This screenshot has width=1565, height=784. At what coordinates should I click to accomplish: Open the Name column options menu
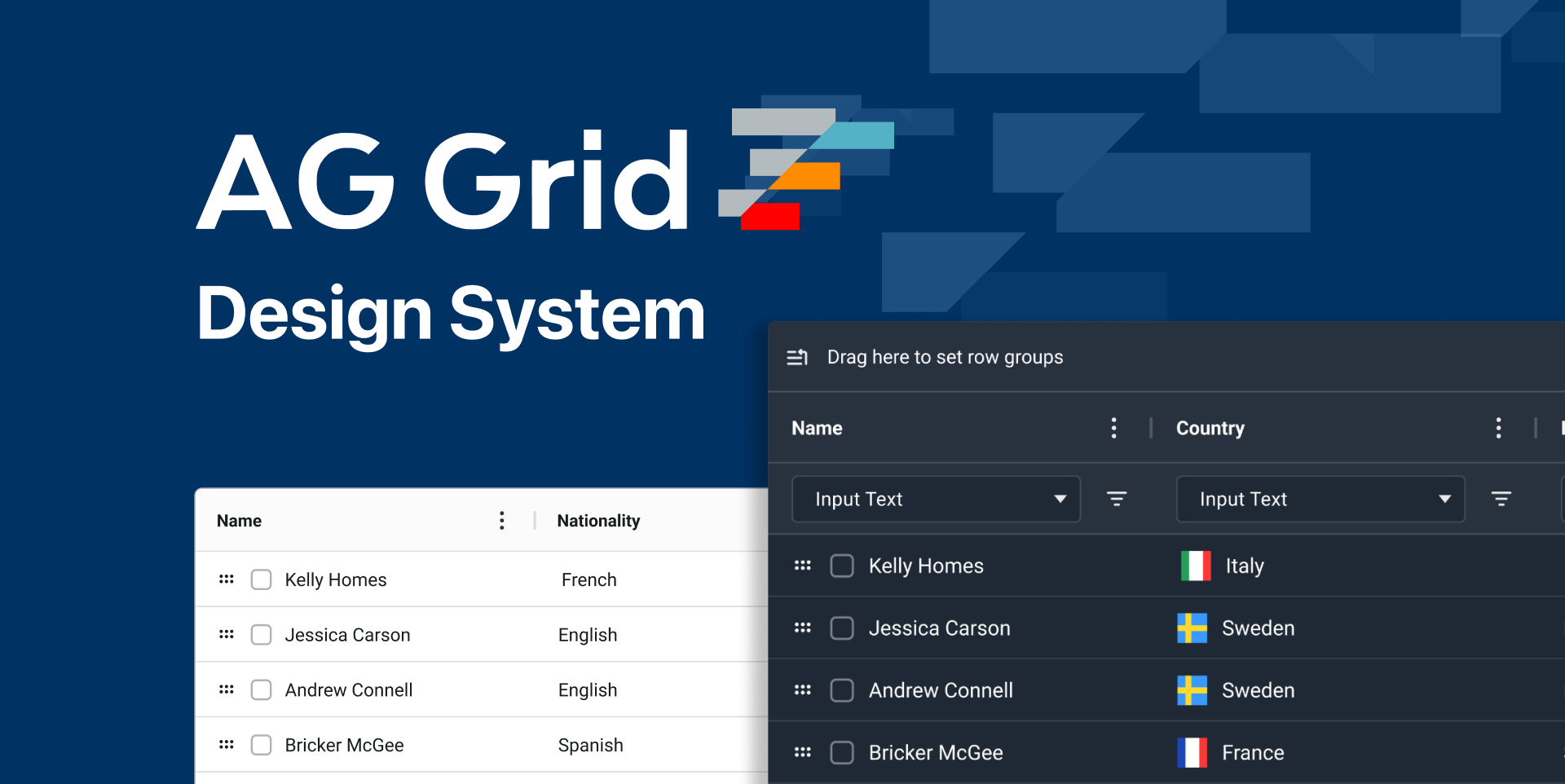tap(1113, 428)
